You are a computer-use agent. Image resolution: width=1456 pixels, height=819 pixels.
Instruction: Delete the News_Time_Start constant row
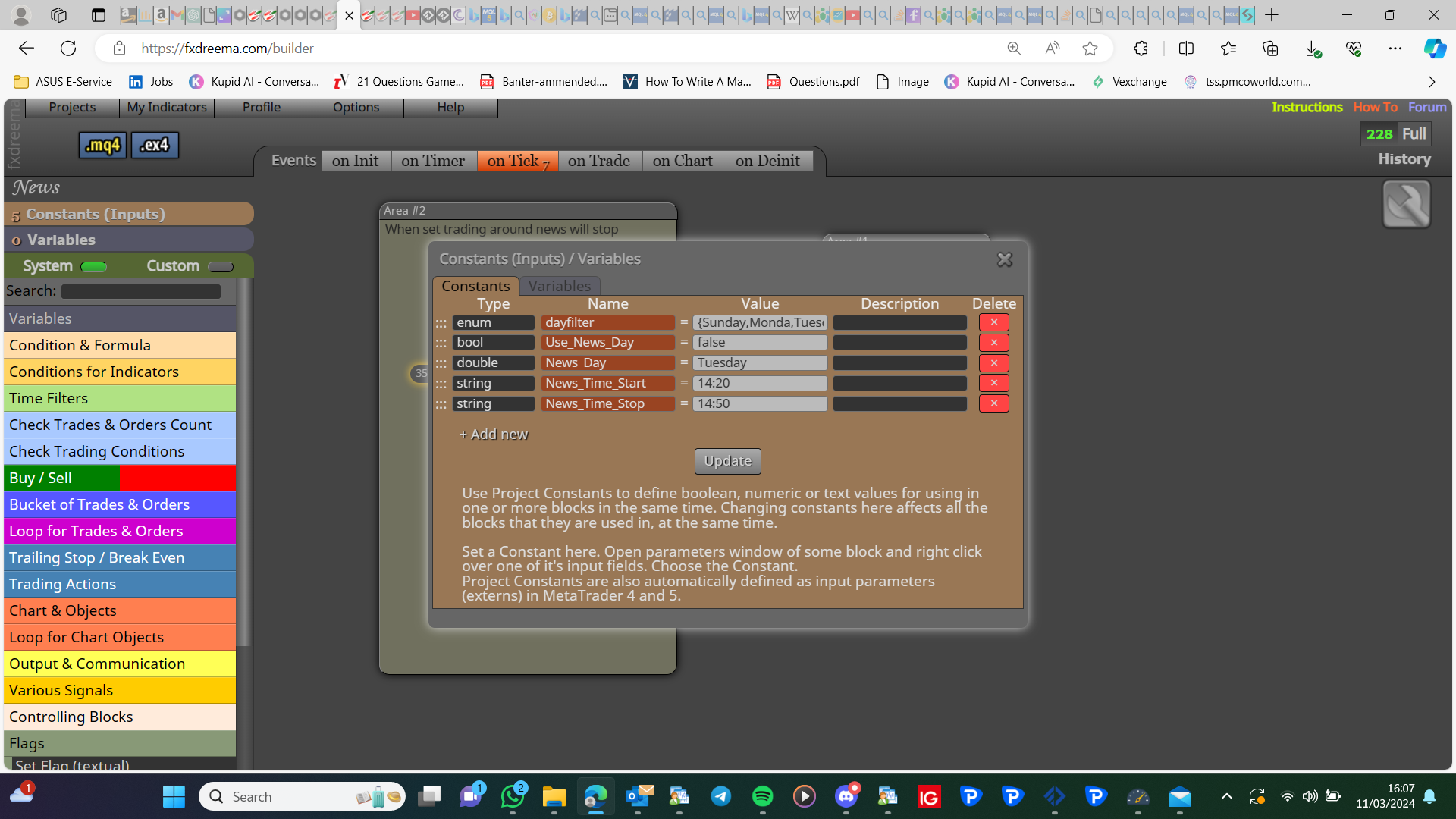[993, 383]
